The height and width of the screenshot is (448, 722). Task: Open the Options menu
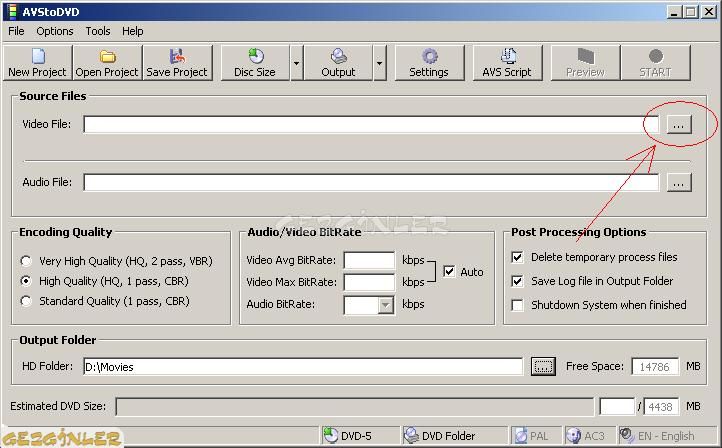point(55,31)
